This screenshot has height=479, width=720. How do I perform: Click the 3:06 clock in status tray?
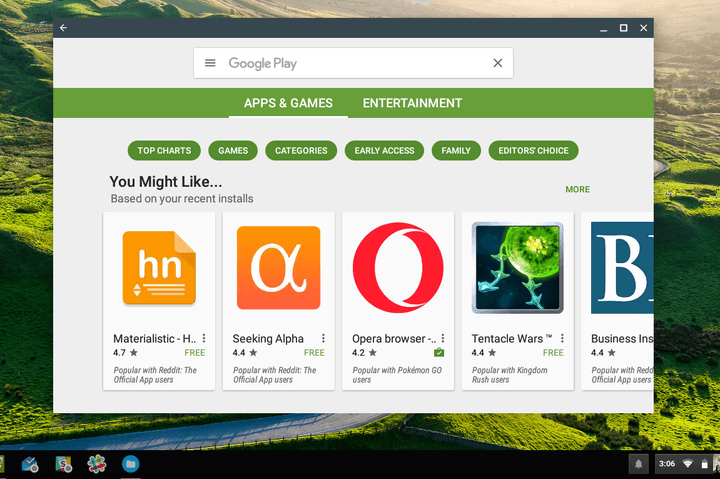pos(667,464)
